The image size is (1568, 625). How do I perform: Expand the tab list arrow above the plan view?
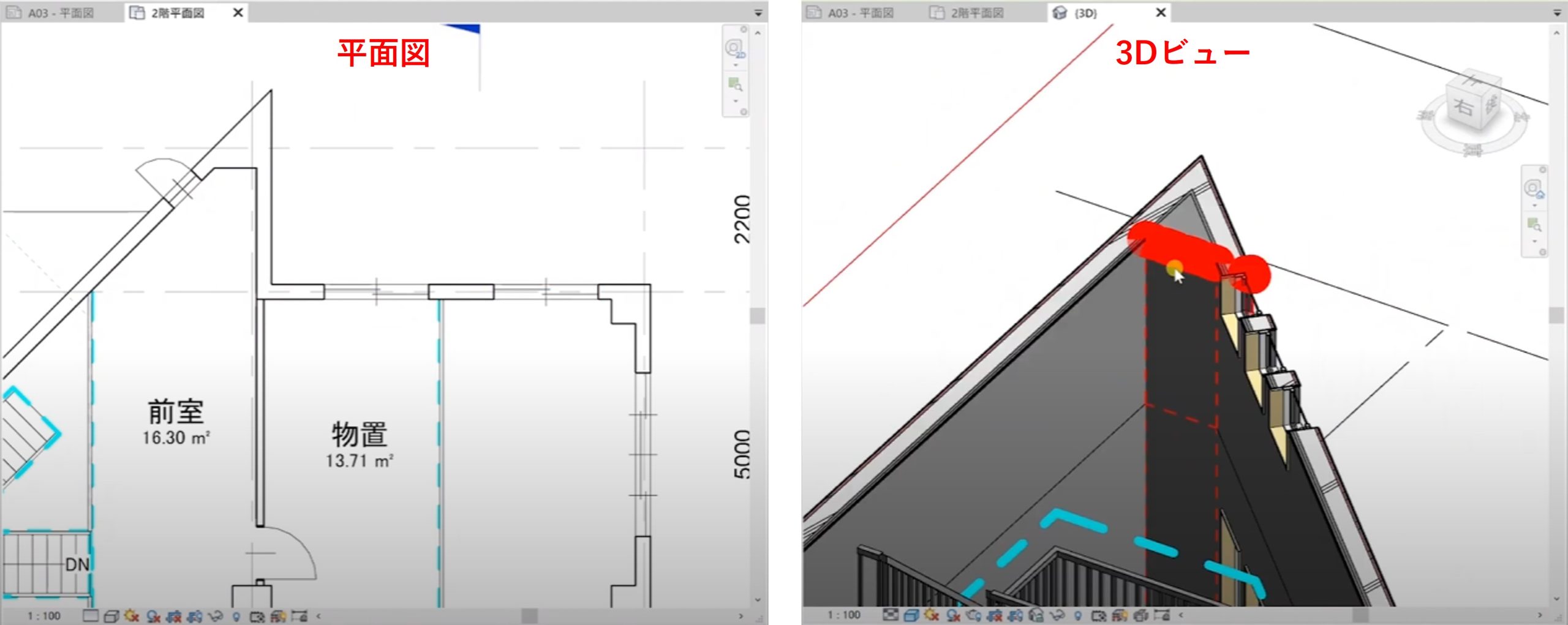point(758,13)
